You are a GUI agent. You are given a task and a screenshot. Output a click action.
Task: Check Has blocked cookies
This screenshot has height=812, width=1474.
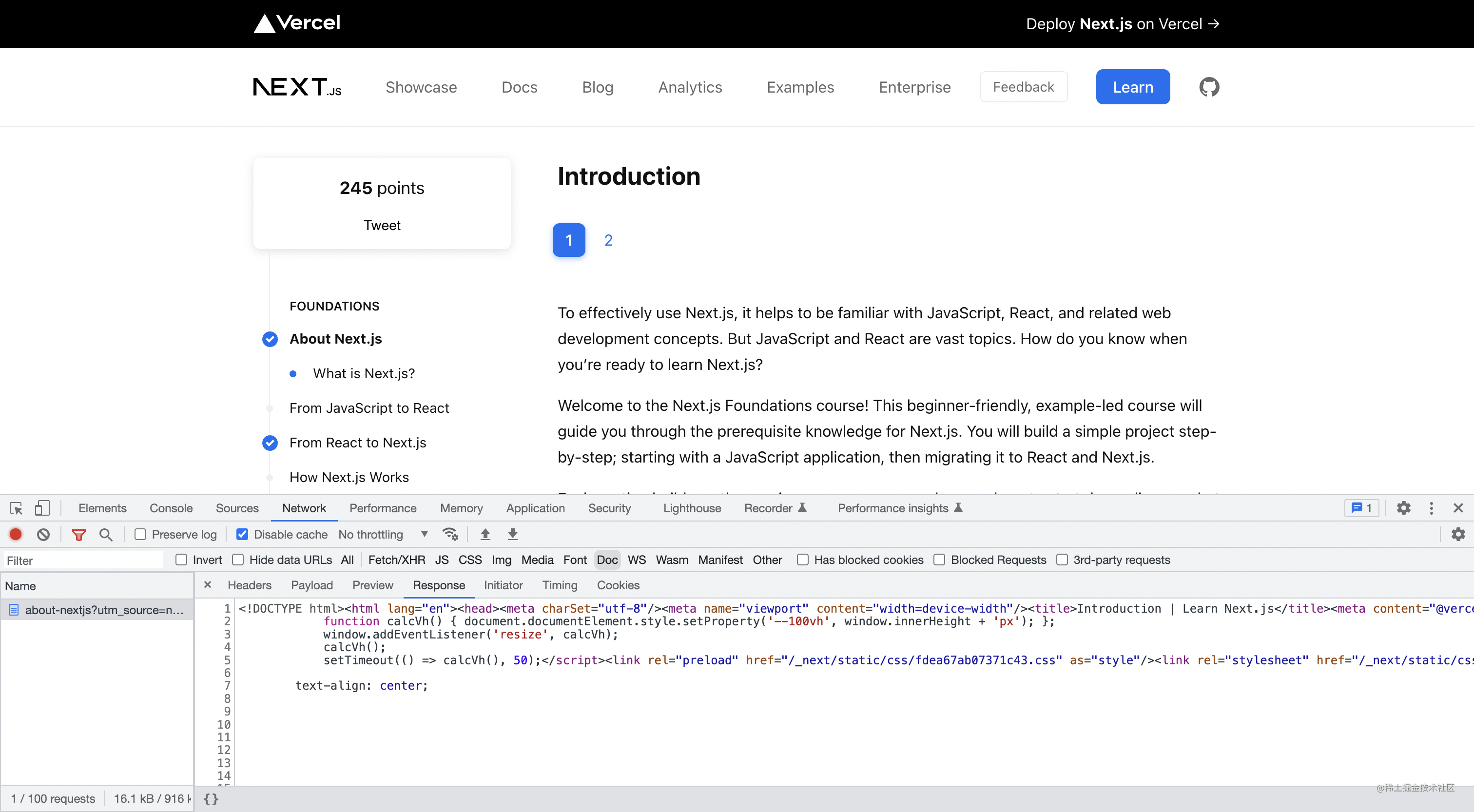(x=803, y=560)
